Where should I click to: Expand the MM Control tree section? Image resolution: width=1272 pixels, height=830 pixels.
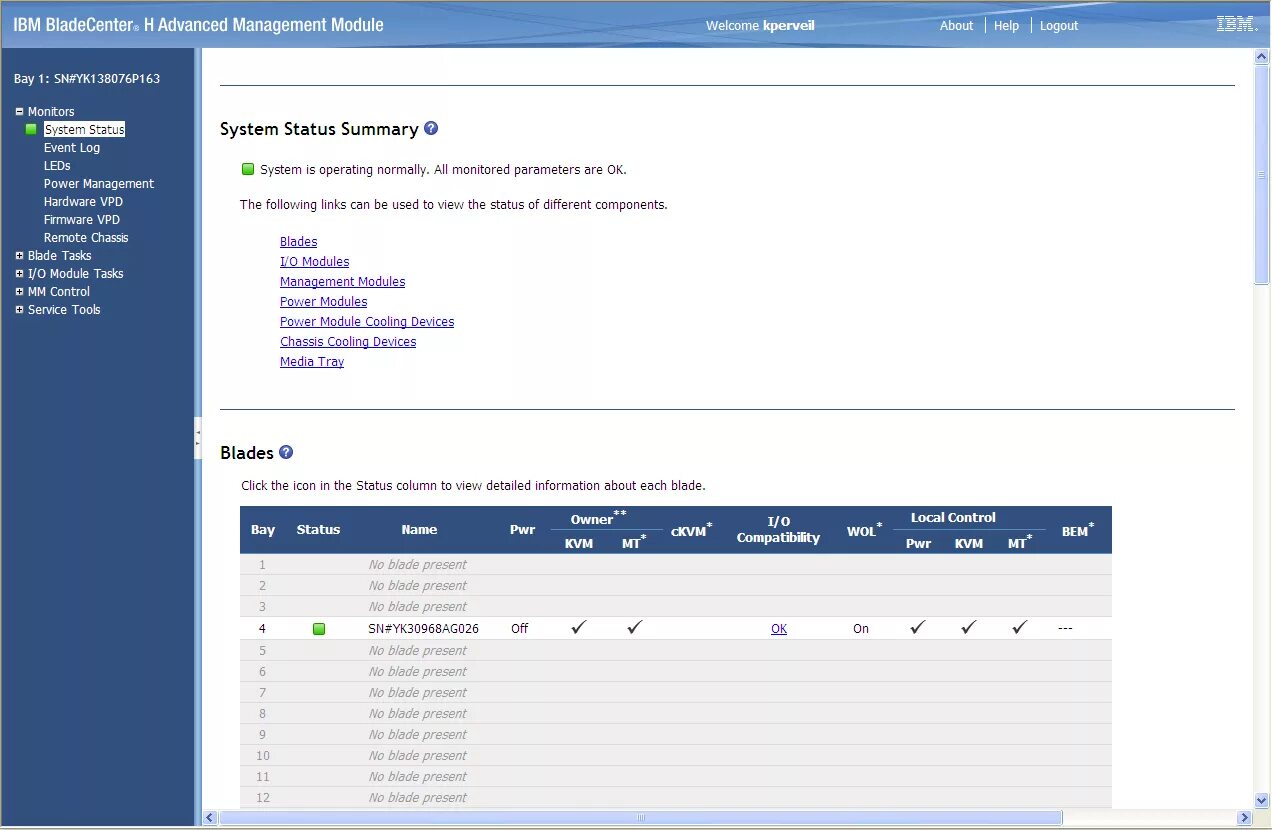[19, 291]
